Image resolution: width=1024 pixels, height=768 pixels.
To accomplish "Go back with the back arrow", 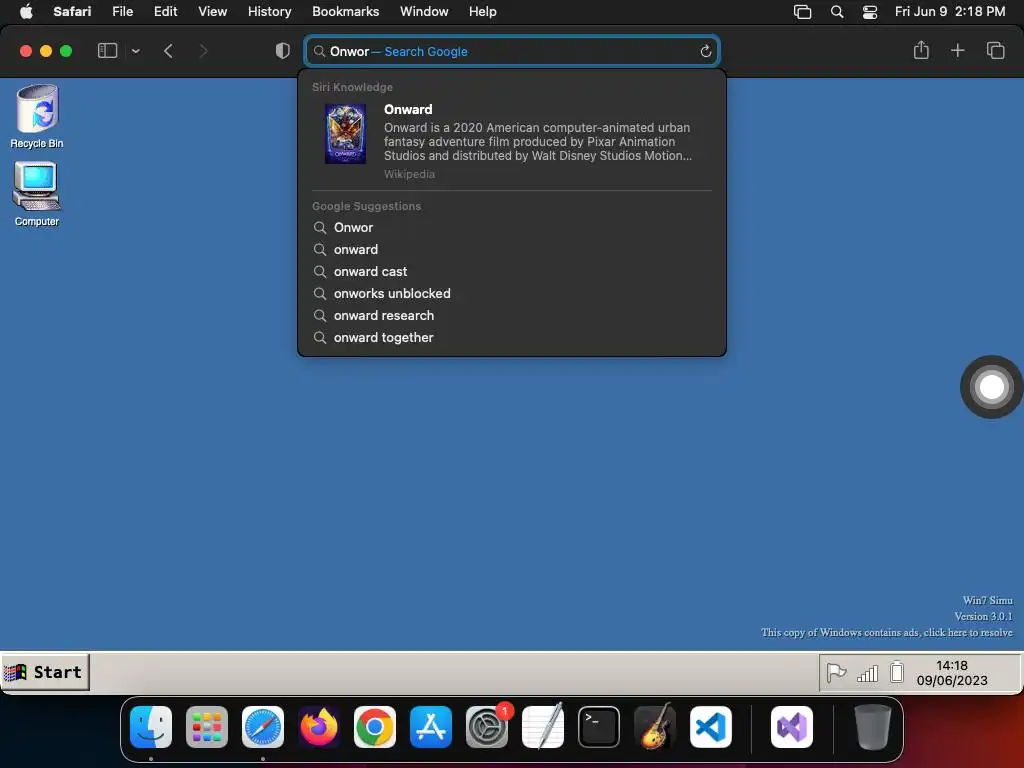I will (x=168, y=51).
